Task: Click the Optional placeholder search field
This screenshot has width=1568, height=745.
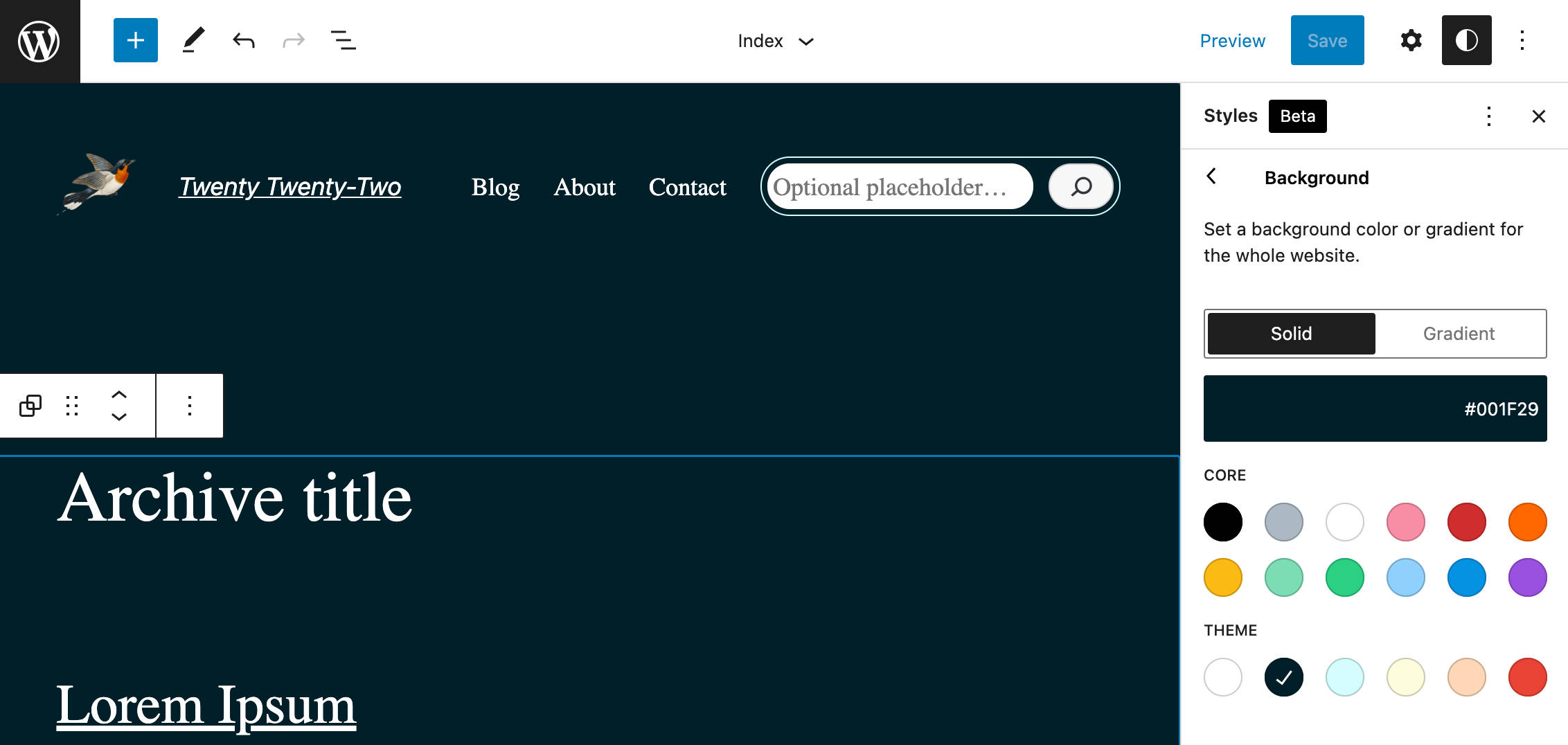Action: (900, 187)
